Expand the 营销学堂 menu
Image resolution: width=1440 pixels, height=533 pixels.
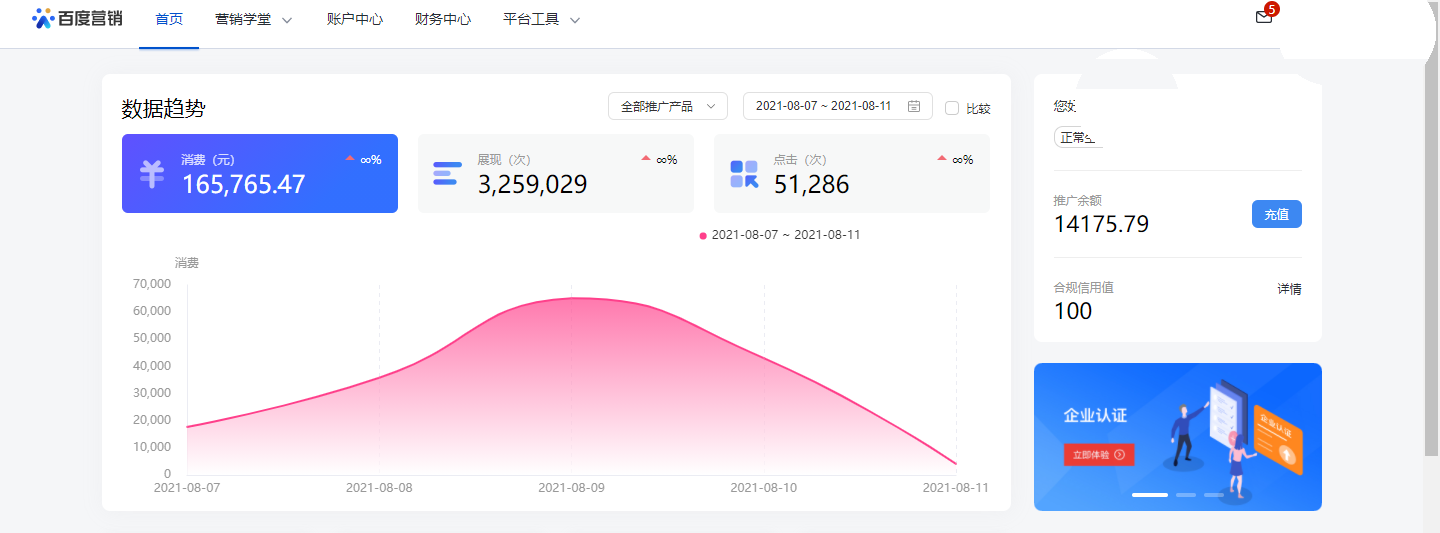(x=253, y=19)
